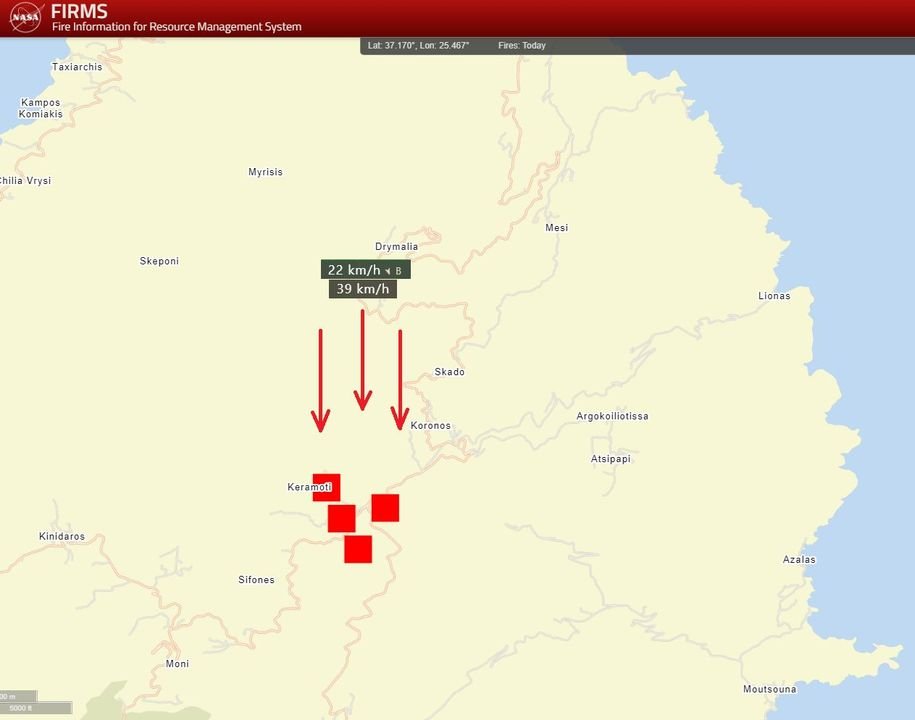The width and height of the screenshot is (915, 720).
Task: Select the southernmost fire hotspot square
Action: [358, 549]
